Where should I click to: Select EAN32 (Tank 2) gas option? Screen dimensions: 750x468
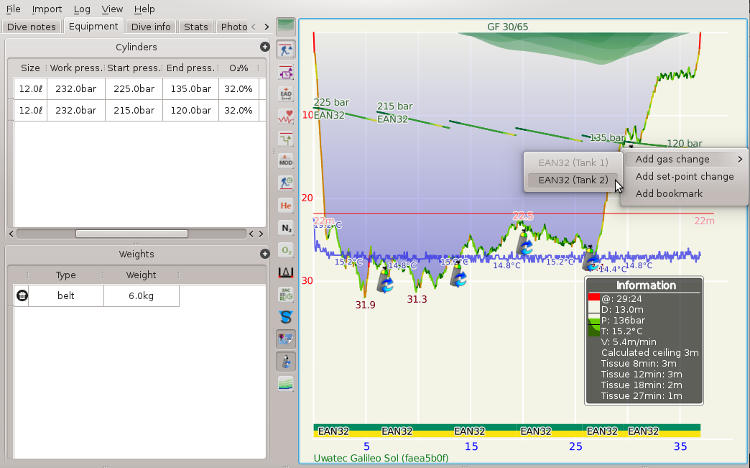pos(573,180)
